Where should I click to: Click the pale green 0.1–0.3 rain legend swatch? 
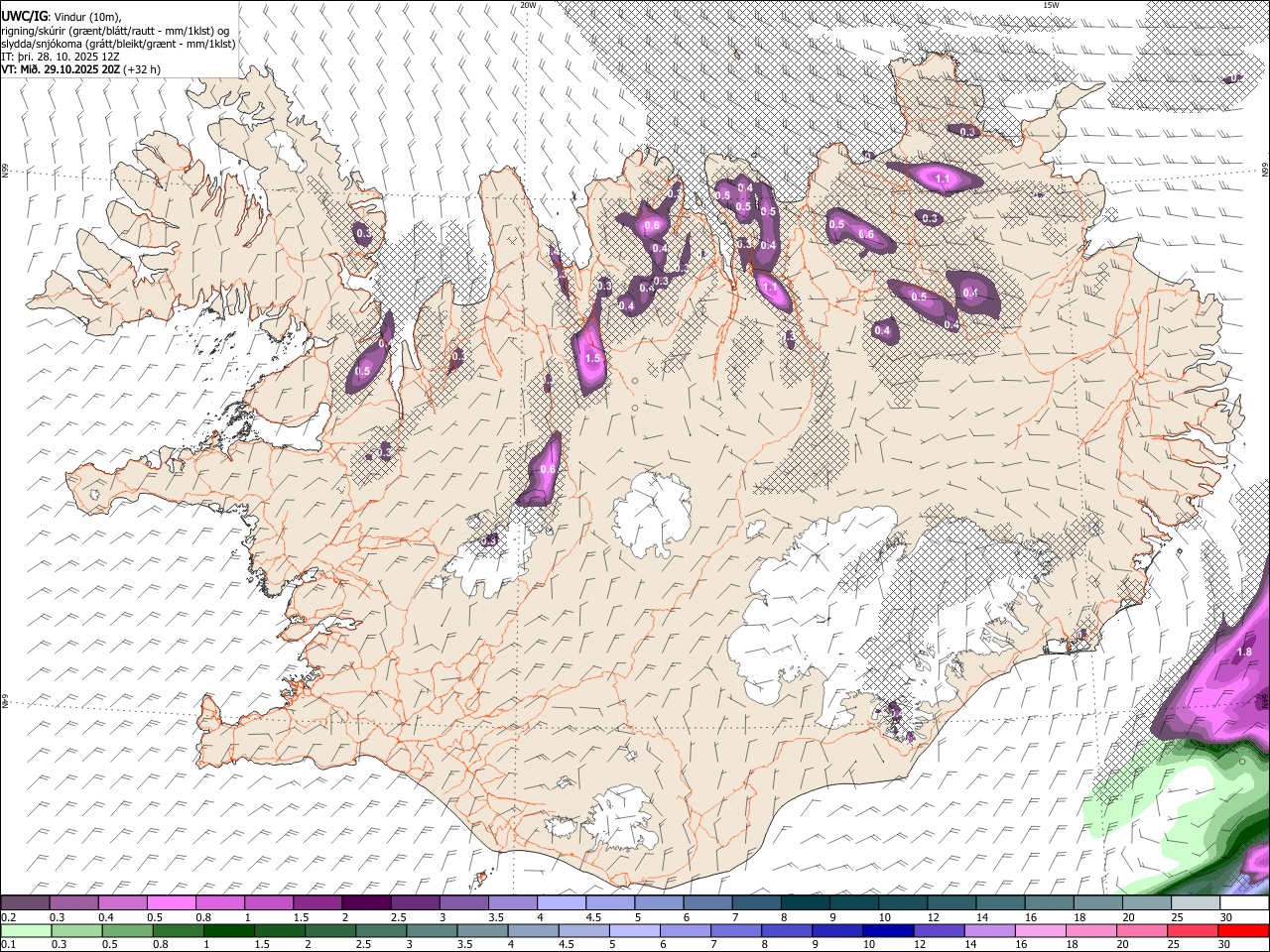25,930
